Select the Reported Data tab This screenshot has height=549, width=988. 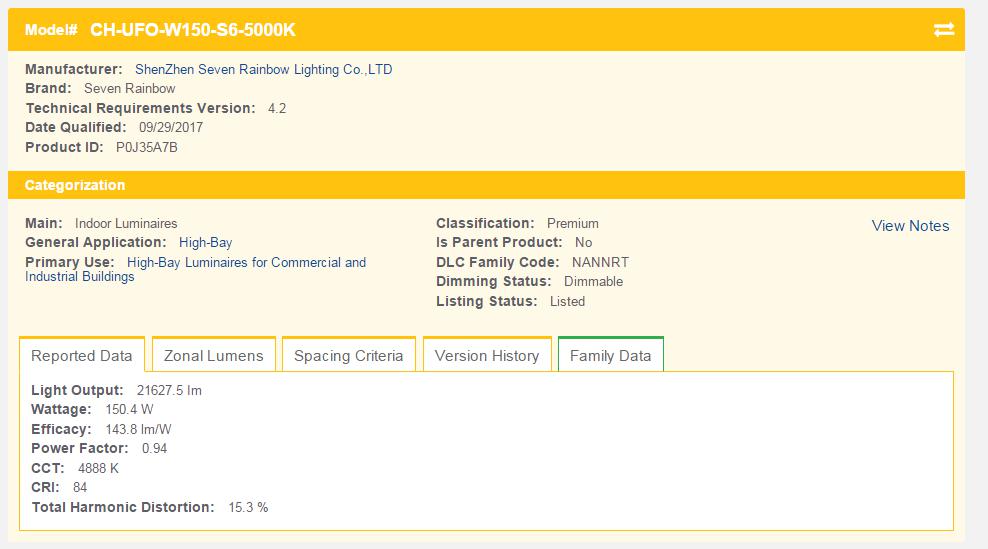[82, 356]
